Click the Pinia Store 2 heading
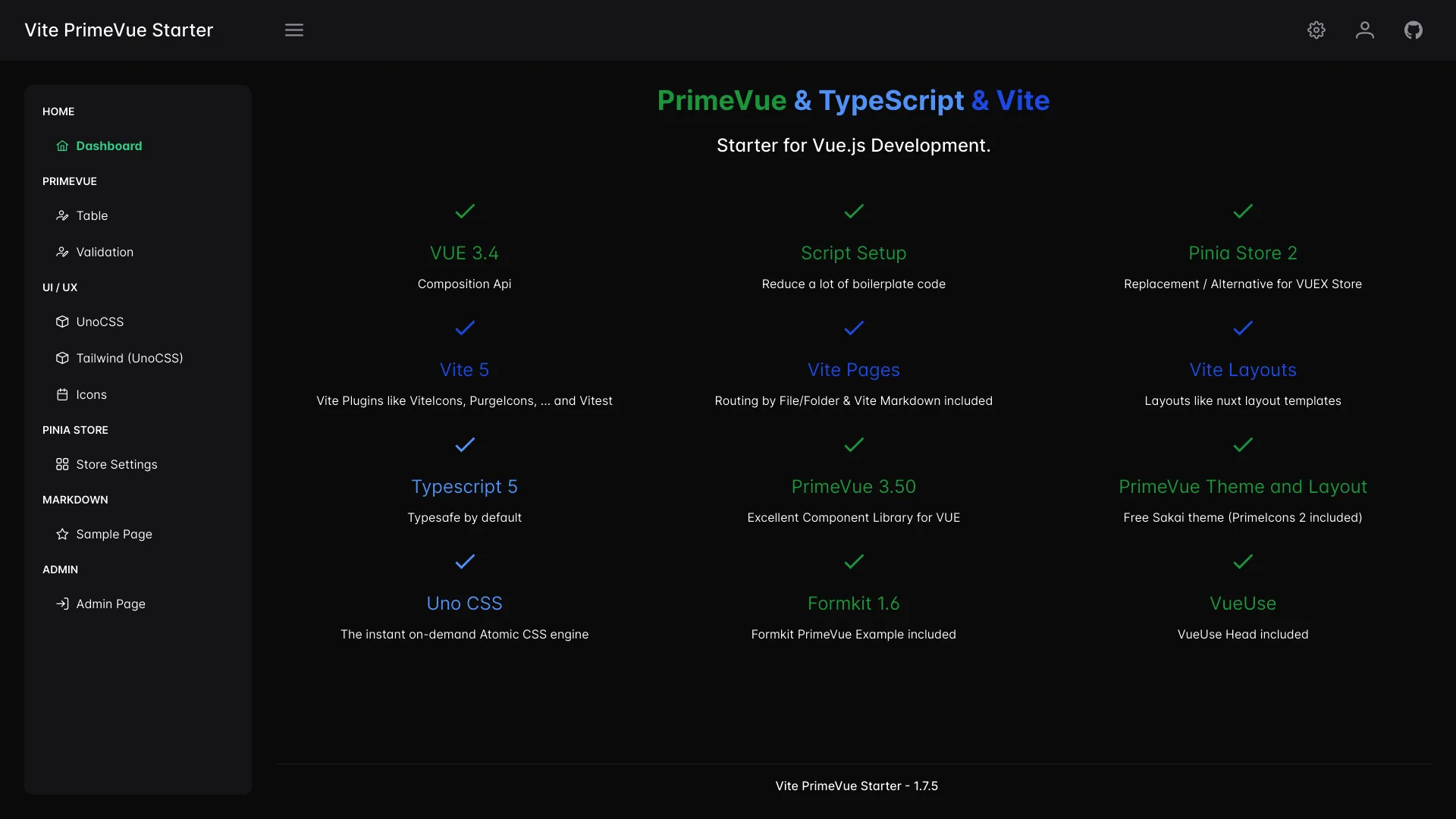This screenshot has height=819, width=1456. (1243, 253)
